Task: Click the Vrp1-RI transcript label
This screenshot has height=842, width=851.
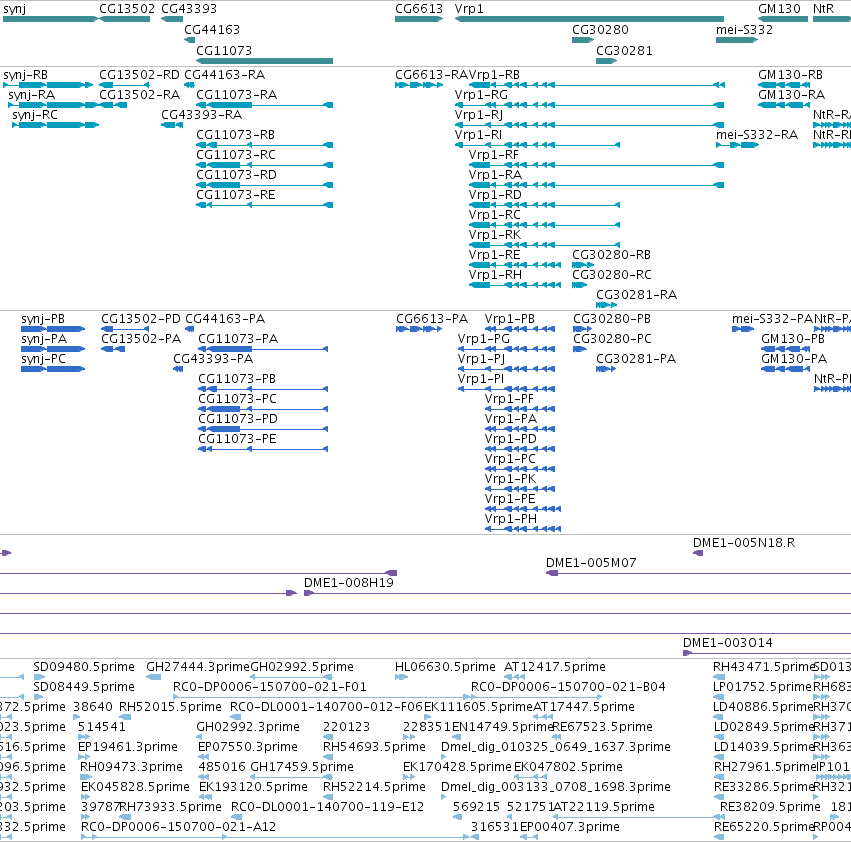Action: [x=478, y=135]
